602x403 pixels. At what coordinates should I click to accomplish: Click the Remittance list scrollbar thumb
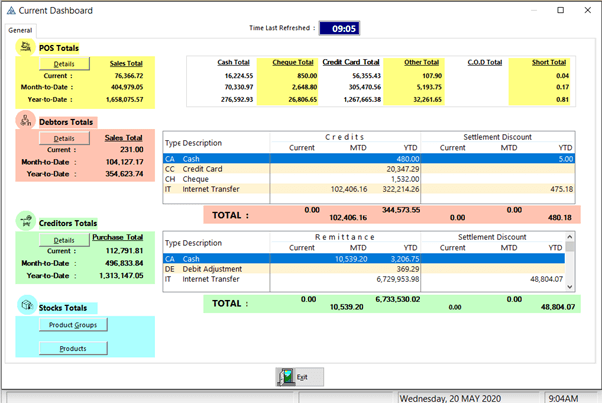[x=570, y=246]
